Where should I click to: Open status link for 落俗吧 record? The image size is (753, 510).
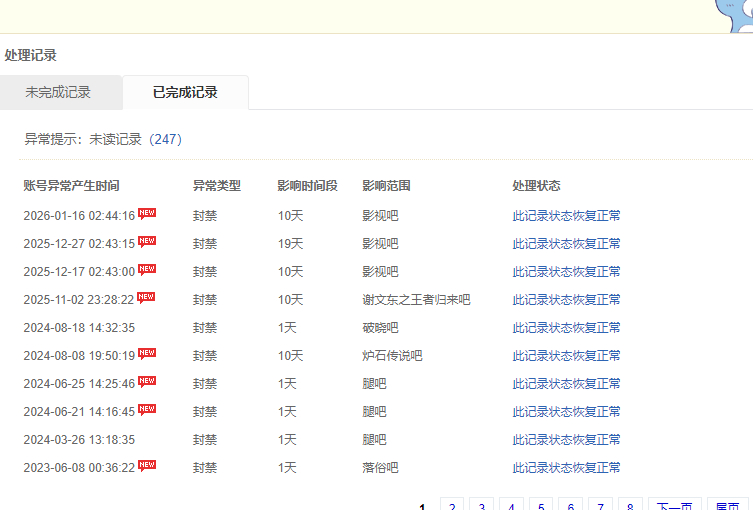(566, 468)
